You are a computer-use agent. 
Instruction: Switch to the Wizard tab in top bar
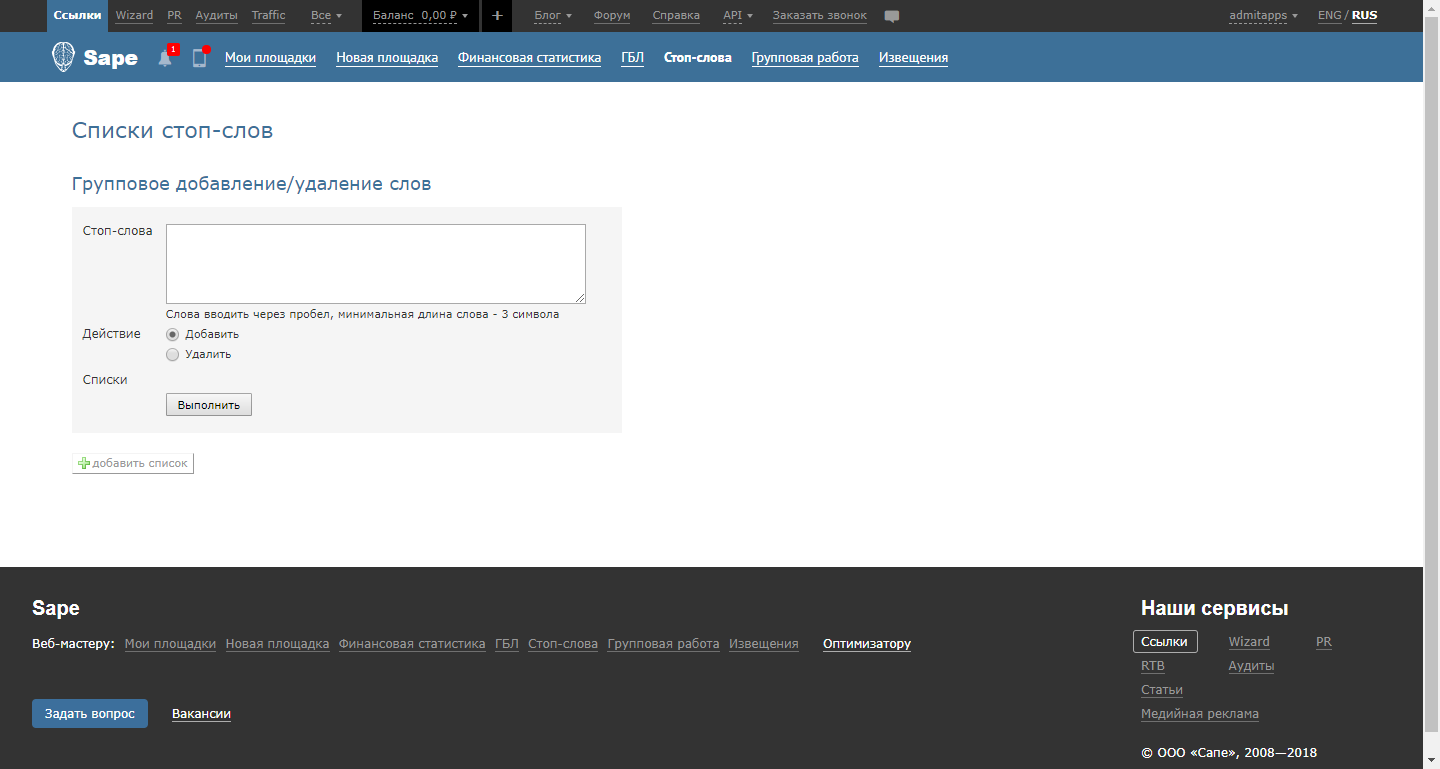click(134, 15)
